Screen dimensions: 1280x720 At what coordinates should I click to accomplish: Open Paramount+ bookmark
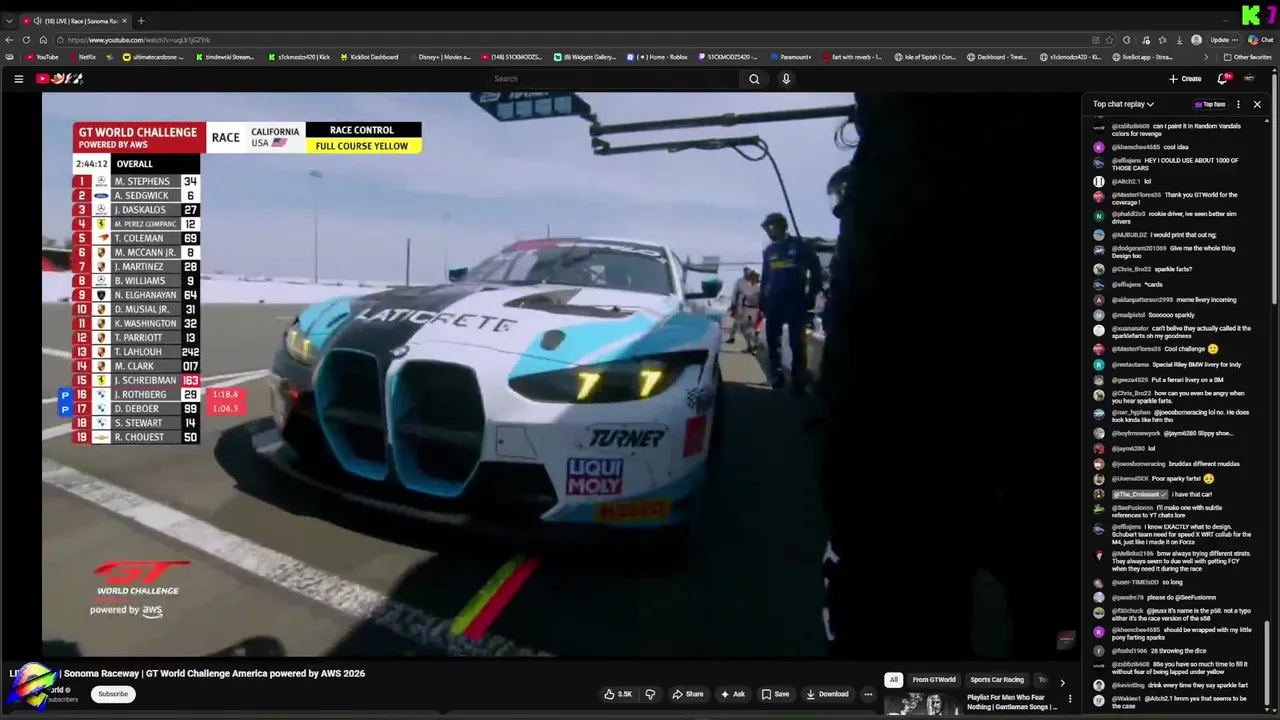pos(791,57)
